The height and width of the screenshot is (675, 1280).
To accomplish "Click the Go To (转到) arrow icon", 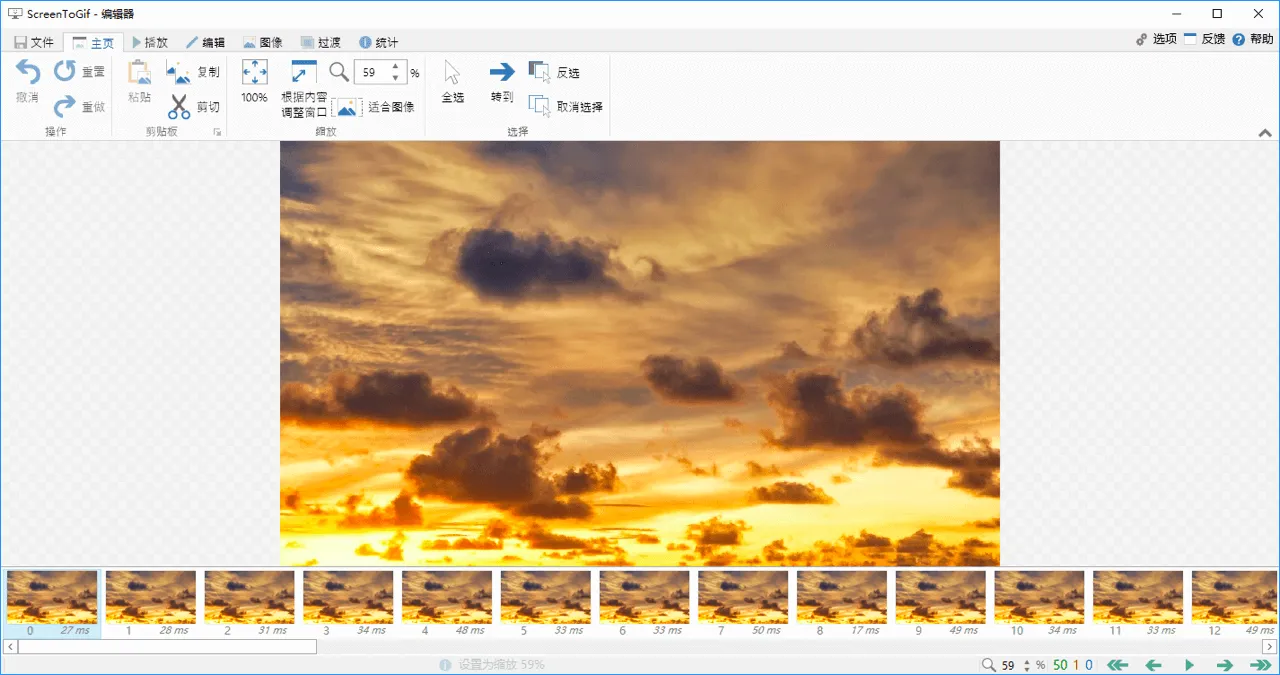I will point(501,72).
